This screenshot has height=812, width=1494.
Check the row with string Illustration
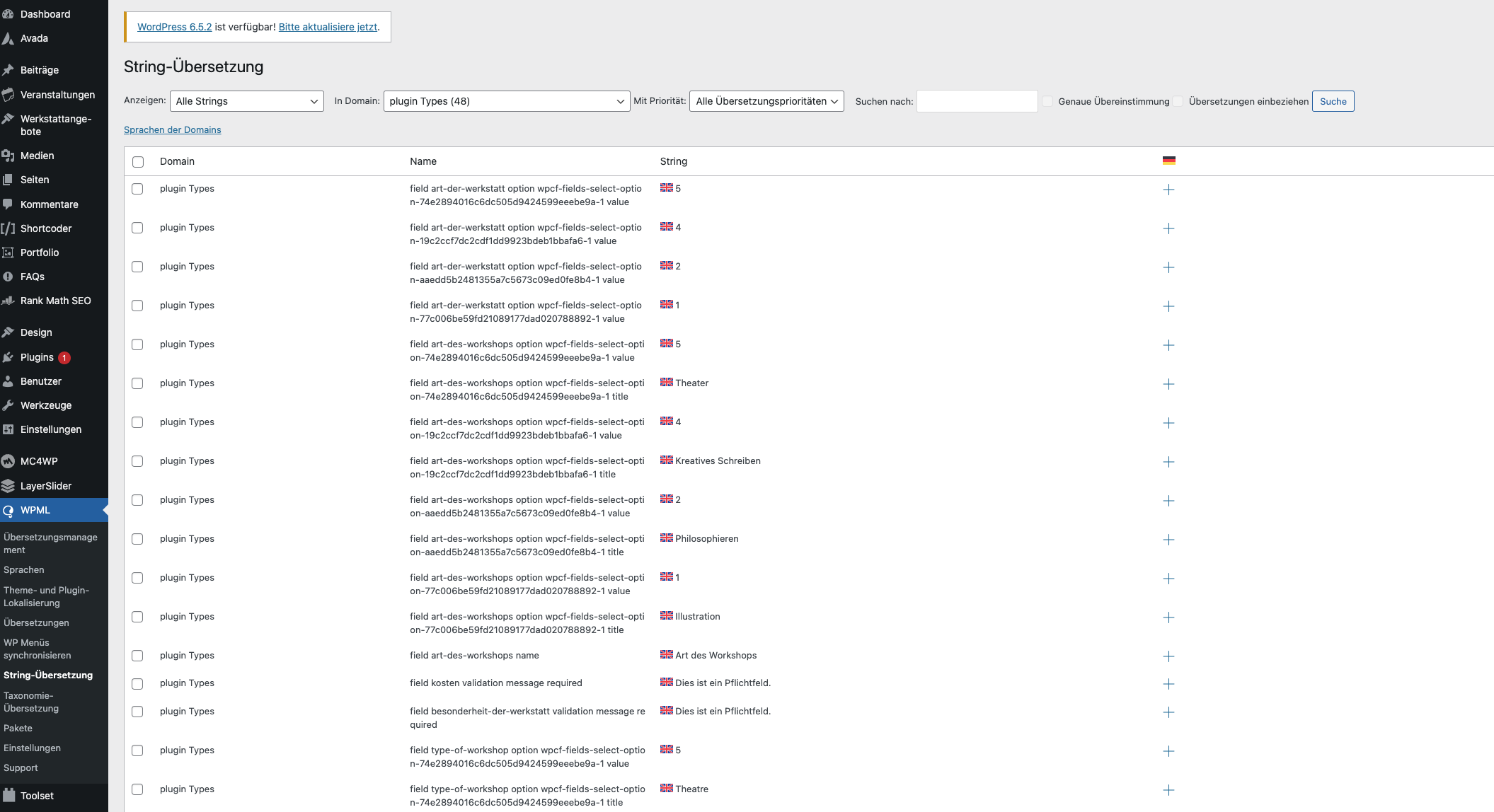[x=137, y=617]
